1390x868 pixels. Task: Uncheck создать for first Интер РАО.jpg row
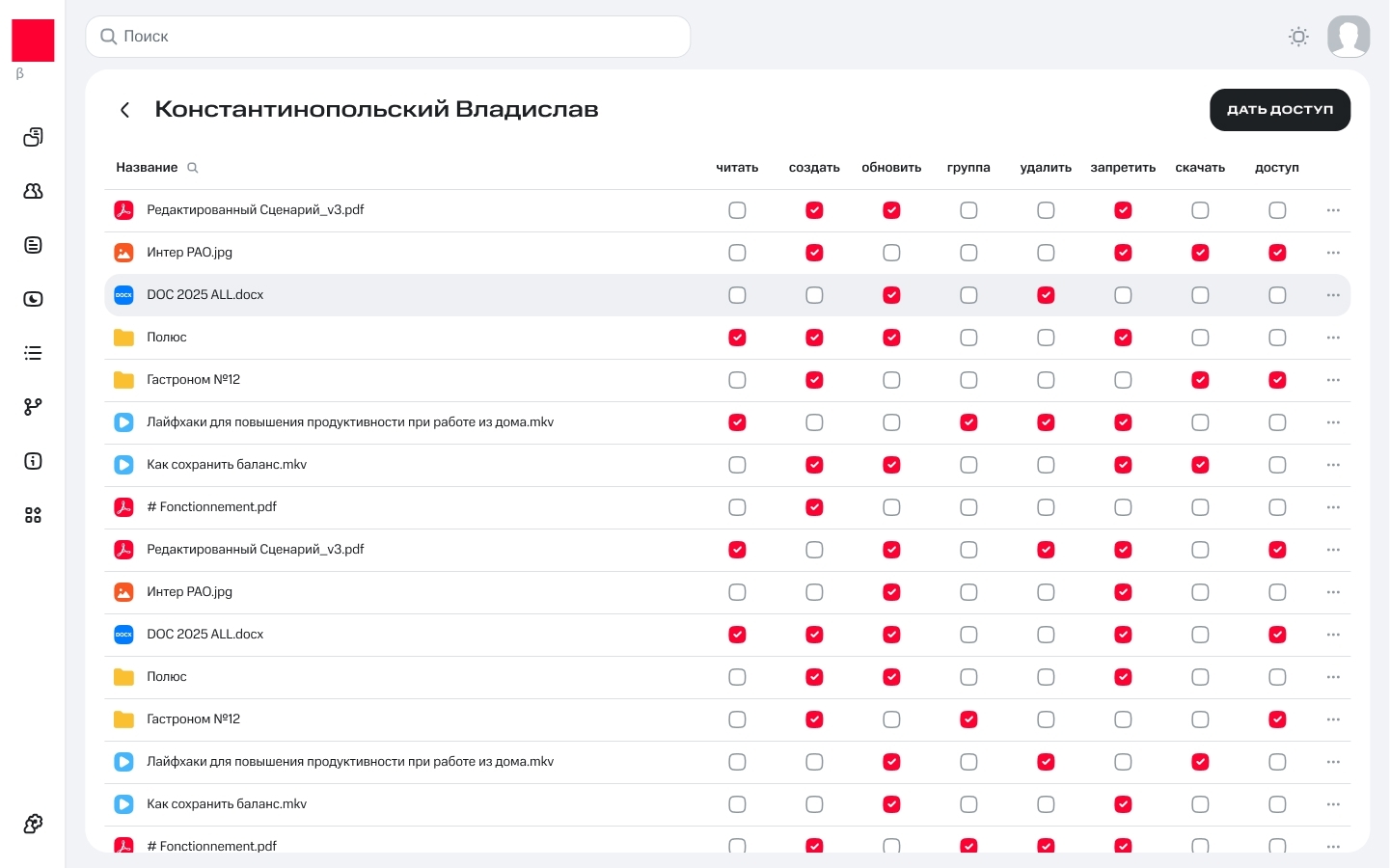coord(814,253)
